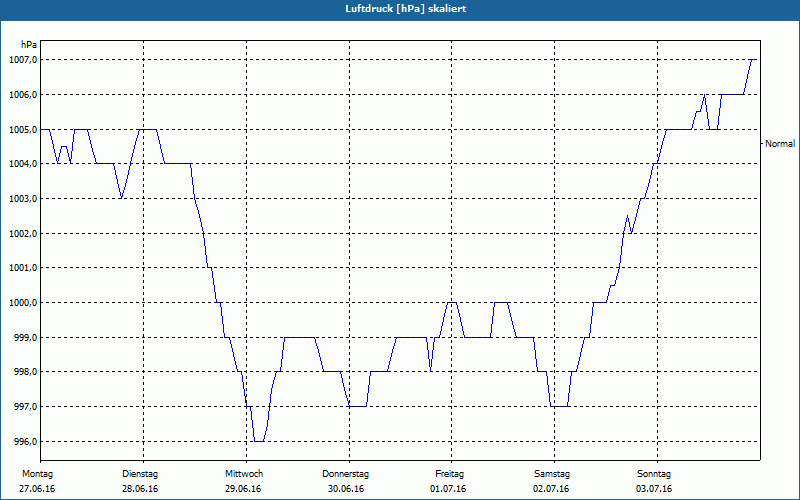Click the Sonntag day label
This screenshot has height=500, width=800.
pos(654,474)
